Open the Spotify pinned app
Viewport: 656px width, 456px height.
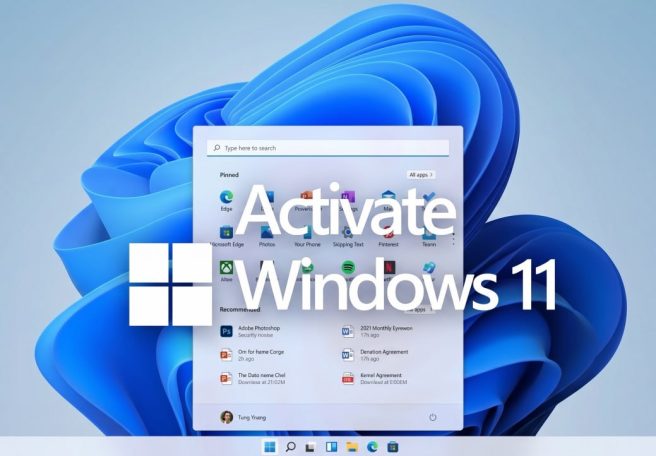[348, 267]
